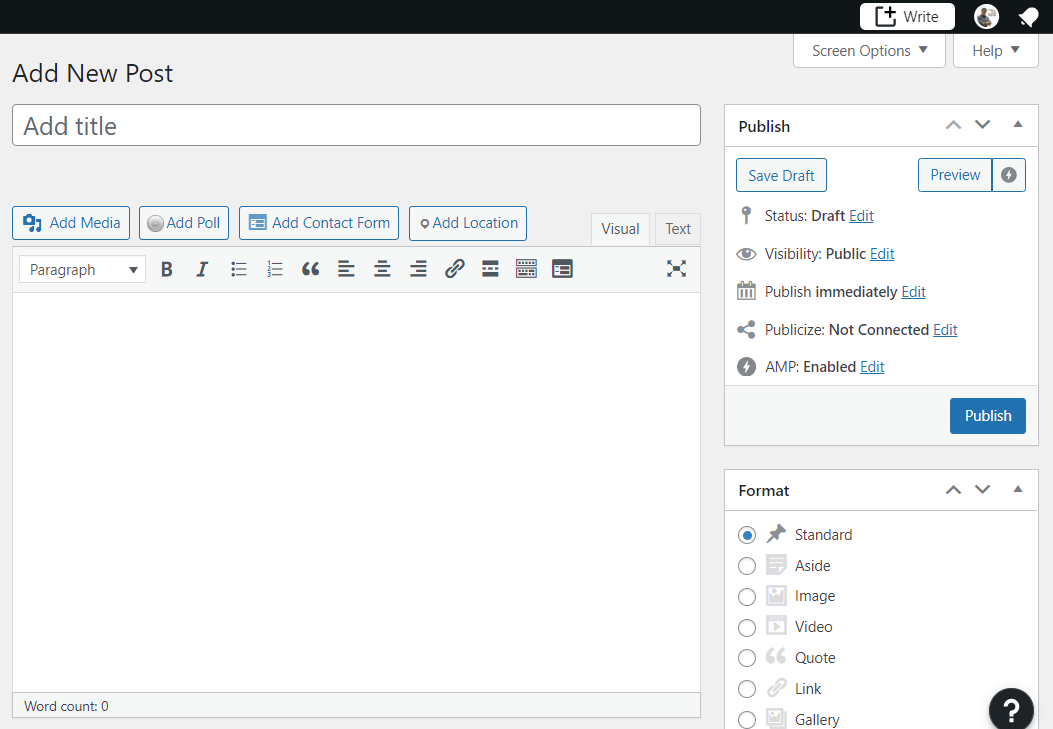Insert a numbered list
This screenshot has height=729, width=1053.
[274, 268]
